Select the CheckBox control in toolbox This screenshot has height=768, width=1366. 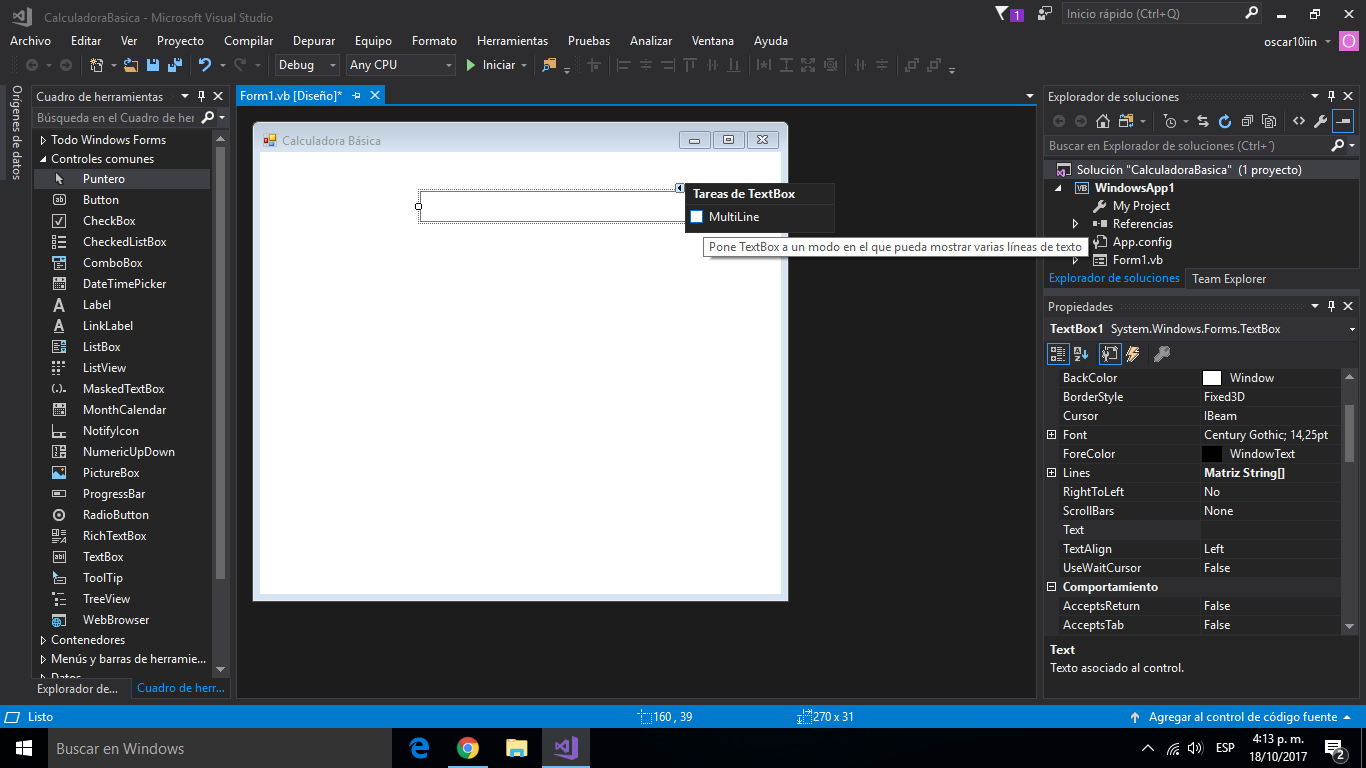coord(109,221)
